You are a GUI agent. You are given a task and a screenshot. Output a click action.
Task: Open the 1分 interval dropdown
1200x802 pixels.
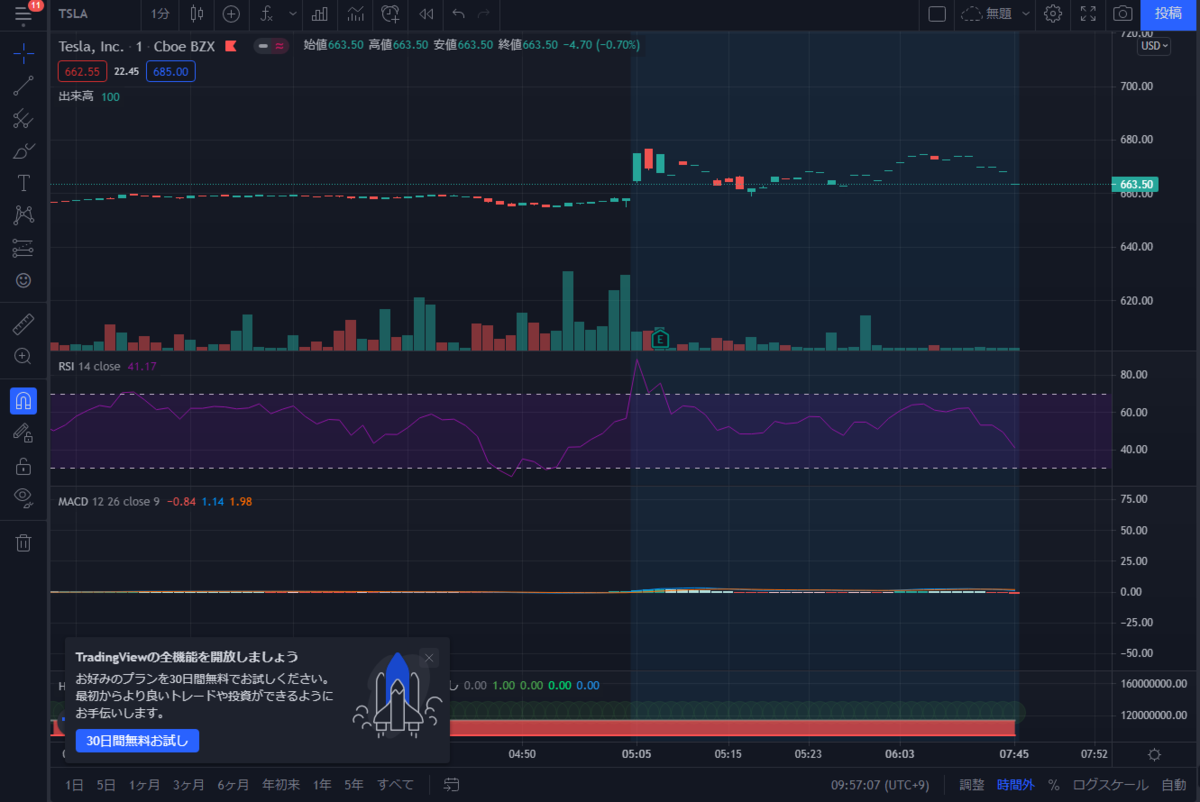(x=161, y=14)
